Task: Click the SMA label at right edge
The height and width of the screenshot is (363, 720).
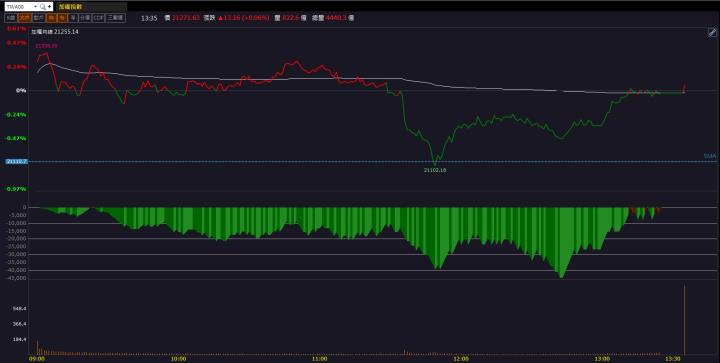Action: pos(709,156)
